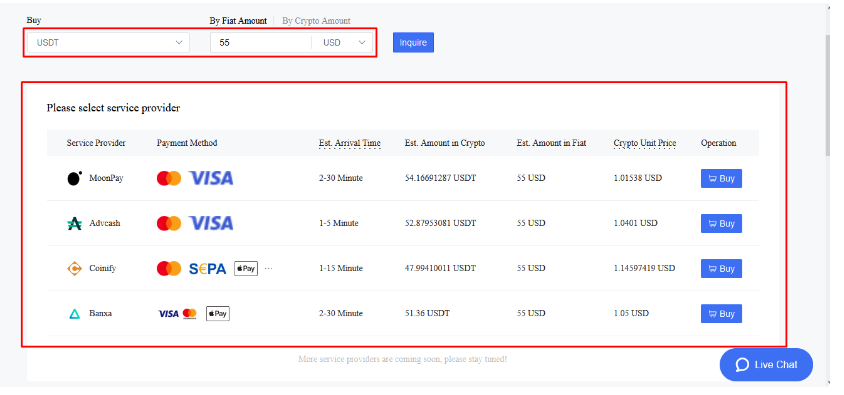
Task: Click the Advcash provider logo icon
Action: [74, 223]
